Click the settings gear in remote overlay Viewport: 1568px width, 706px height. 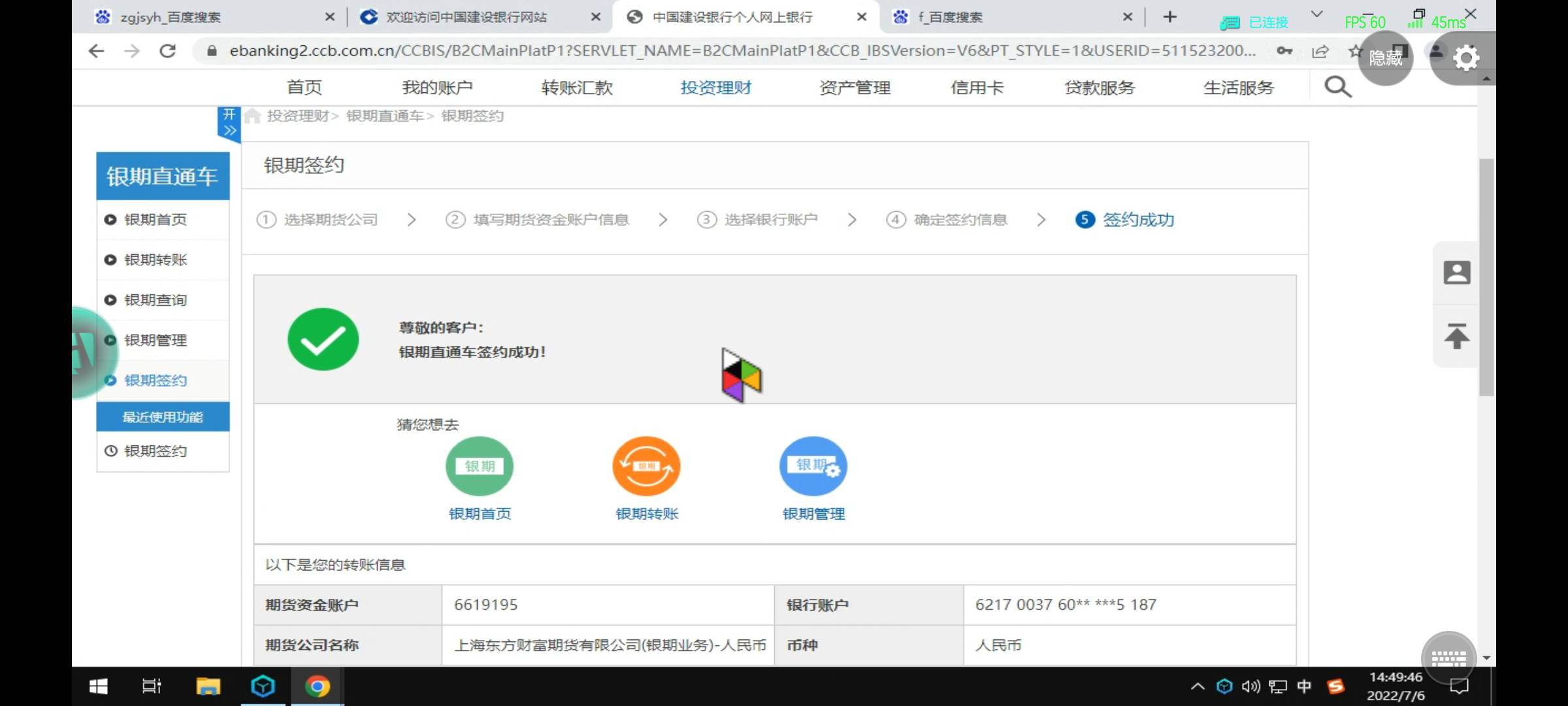click(1465, 58)
